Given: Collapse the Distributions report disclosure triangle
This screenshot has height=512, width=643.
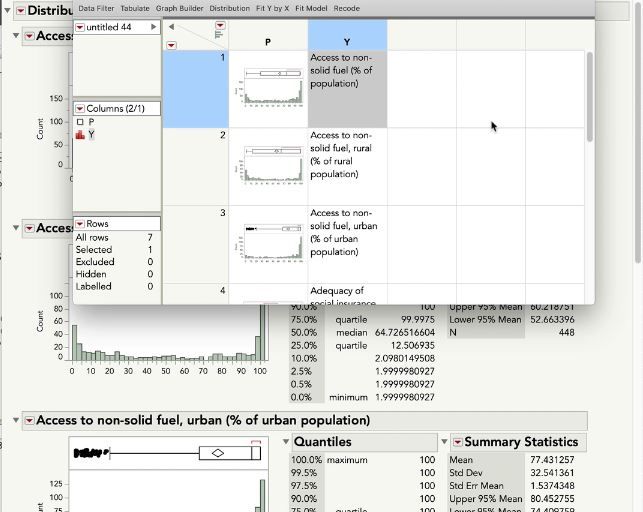Looking at the screenshot, I should point(7,10).
